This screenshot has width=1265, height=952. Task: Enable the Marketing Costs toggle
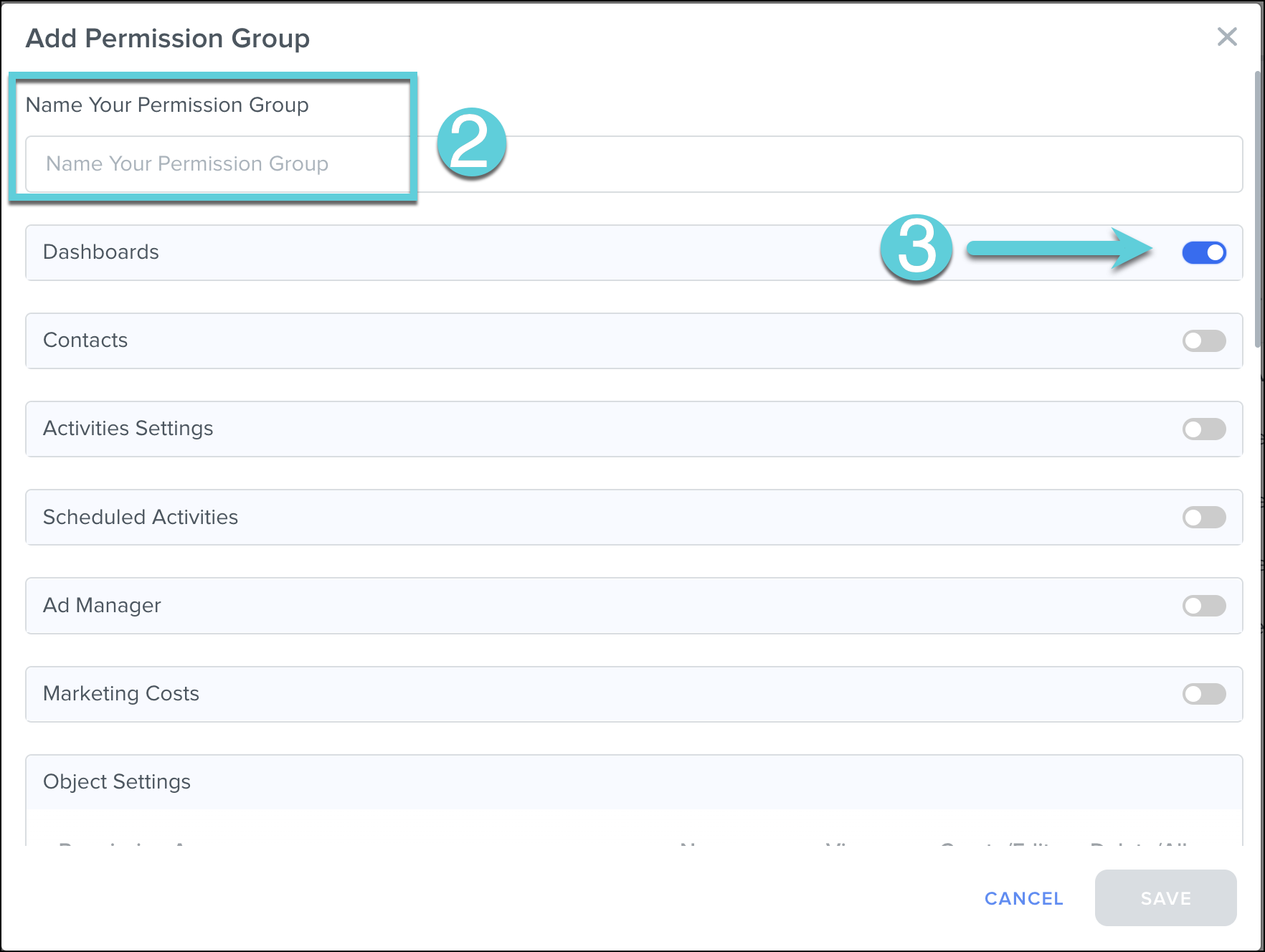(x=1203, y=693)
